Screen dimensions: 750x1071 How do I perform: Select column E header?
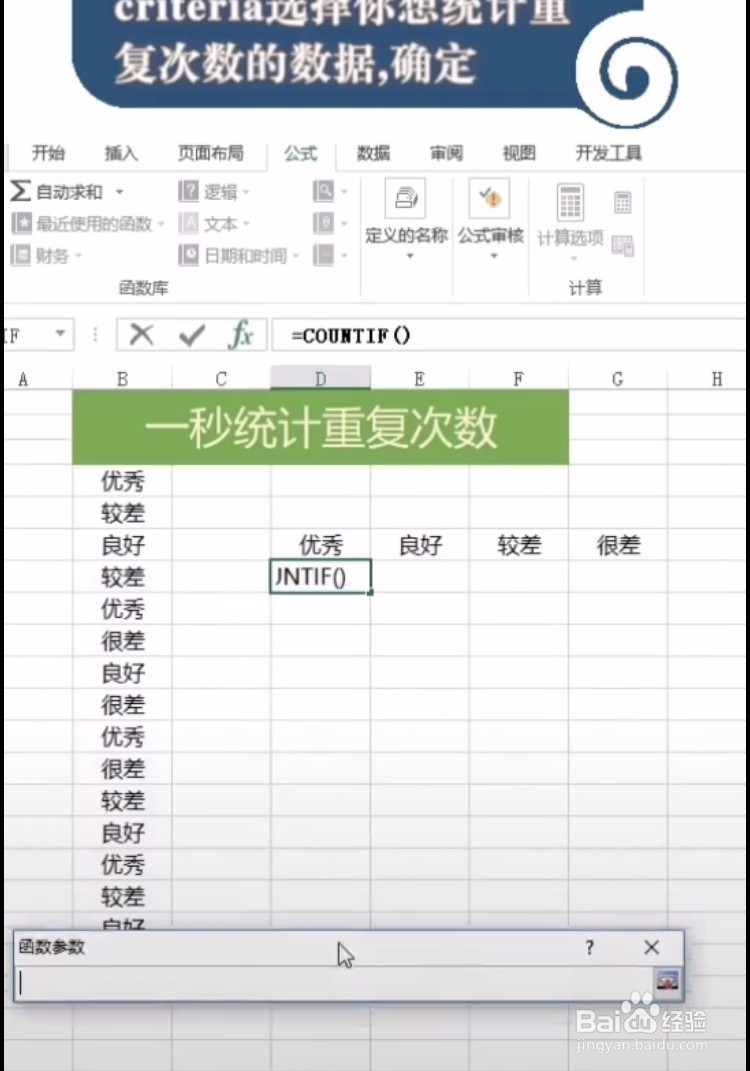click(x=419, y=378)
